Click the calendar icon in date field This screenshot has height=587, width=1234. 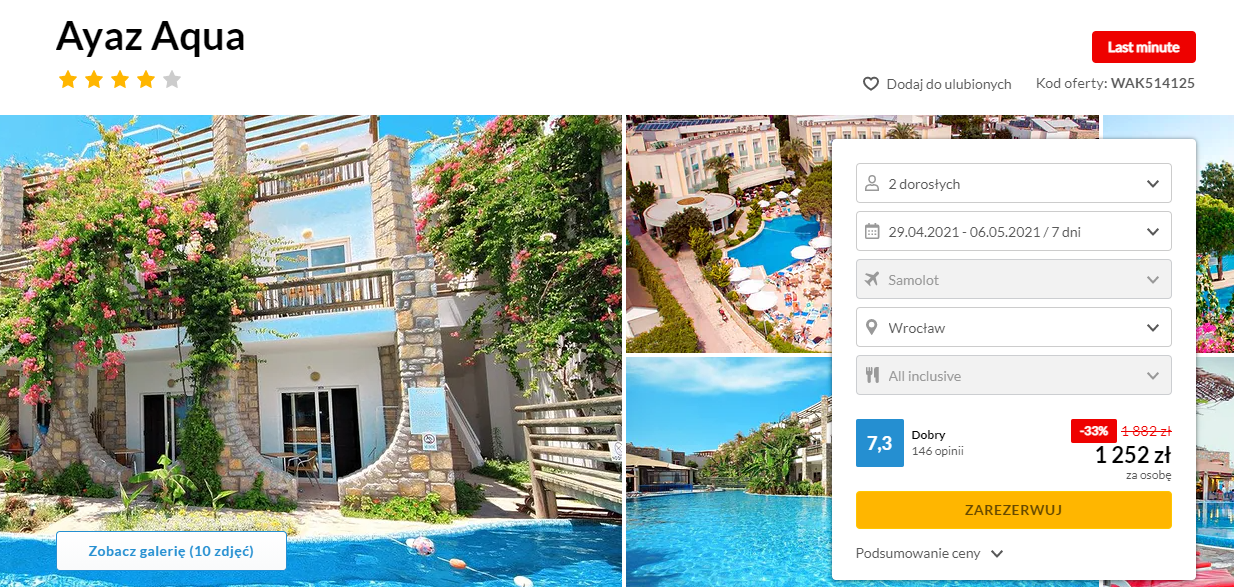pos(871,232)
